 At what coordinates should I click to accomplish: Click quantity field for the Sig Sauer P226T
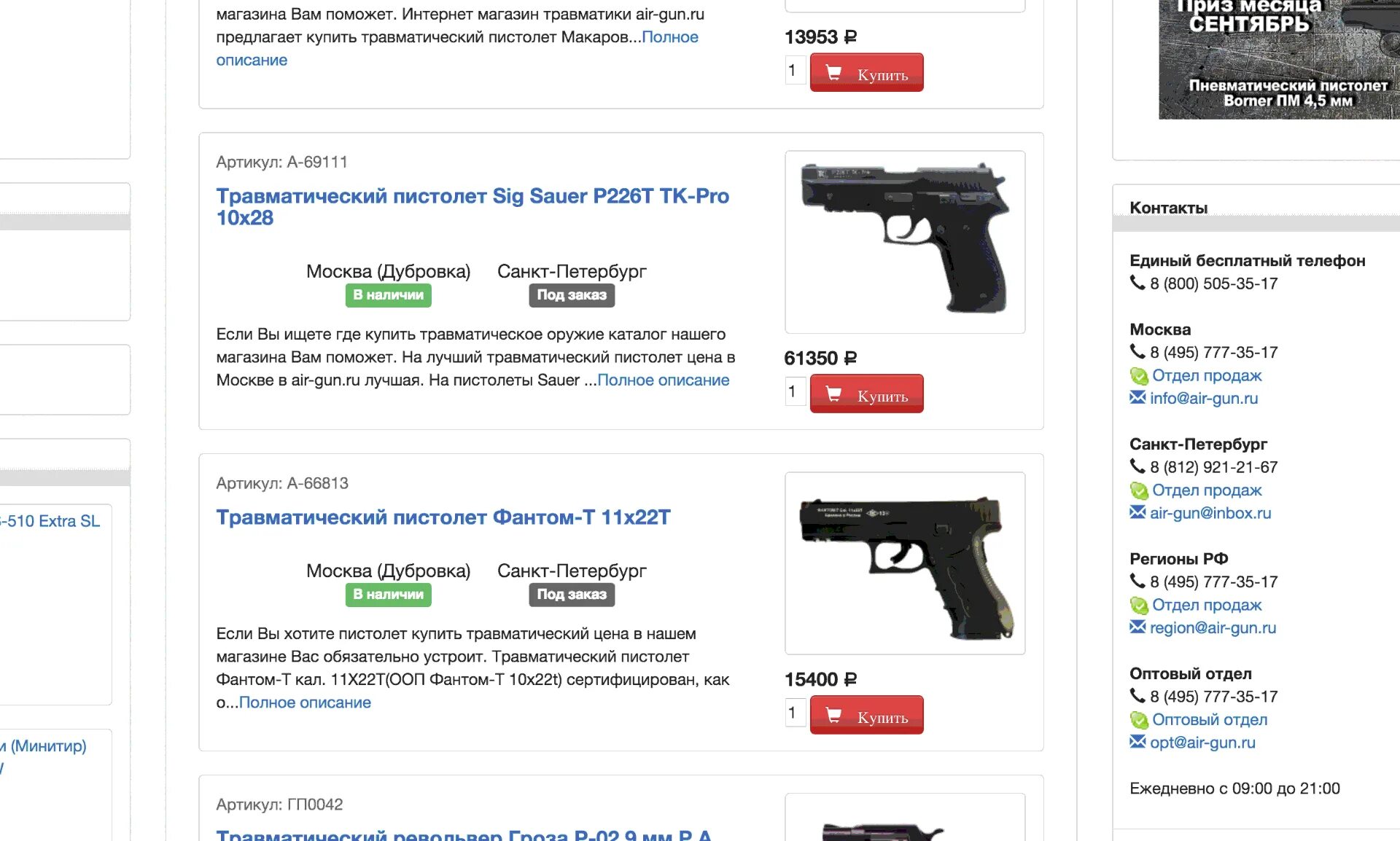click(x=795, y=392)
